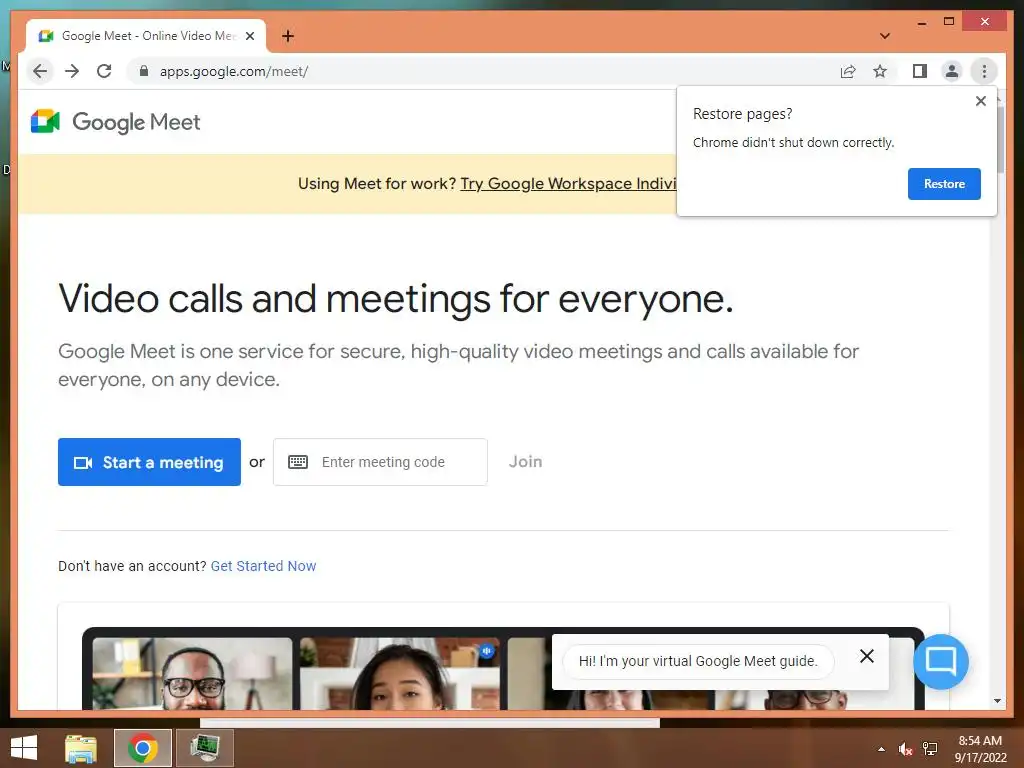Click the vertical scrollbar down arrow
1024x768 pixels.
997,701
